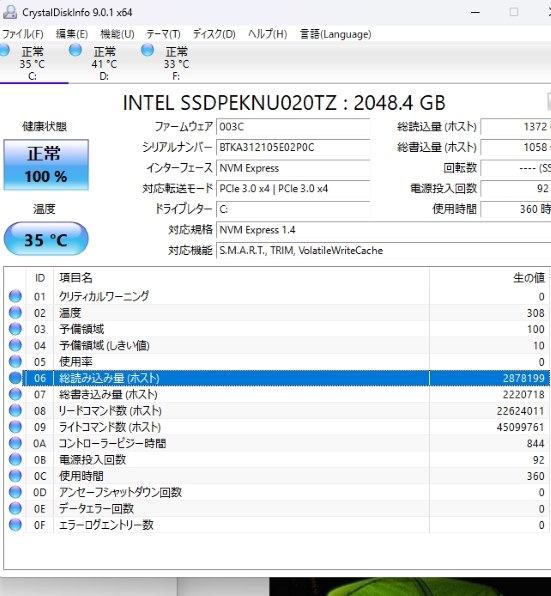Click status orb of row 01 クリティカルワーニング

(15, 296)
